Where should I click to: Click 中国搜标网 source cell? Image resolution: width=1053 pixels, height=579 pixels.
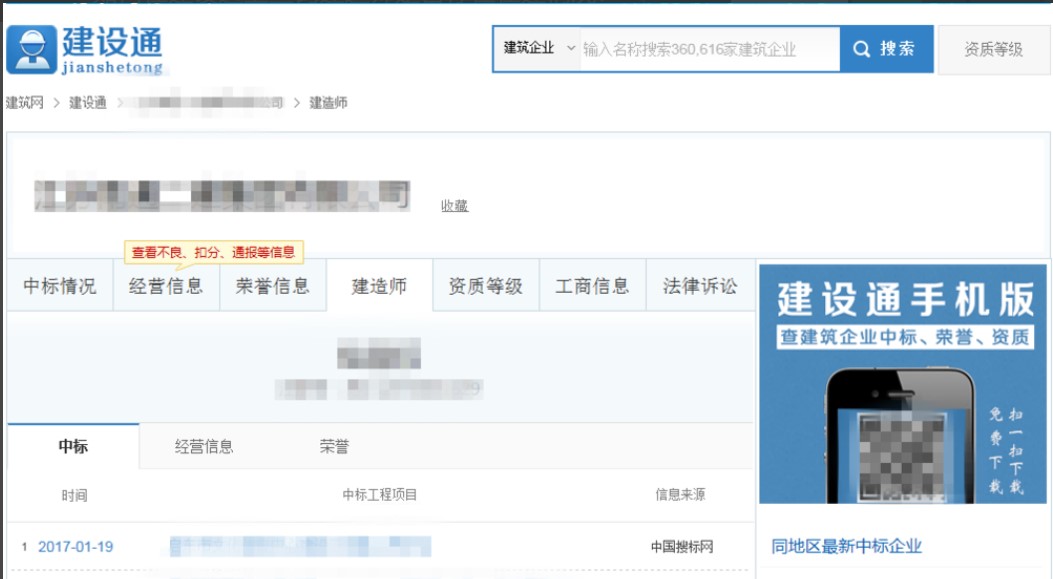[x=682, y=547]
